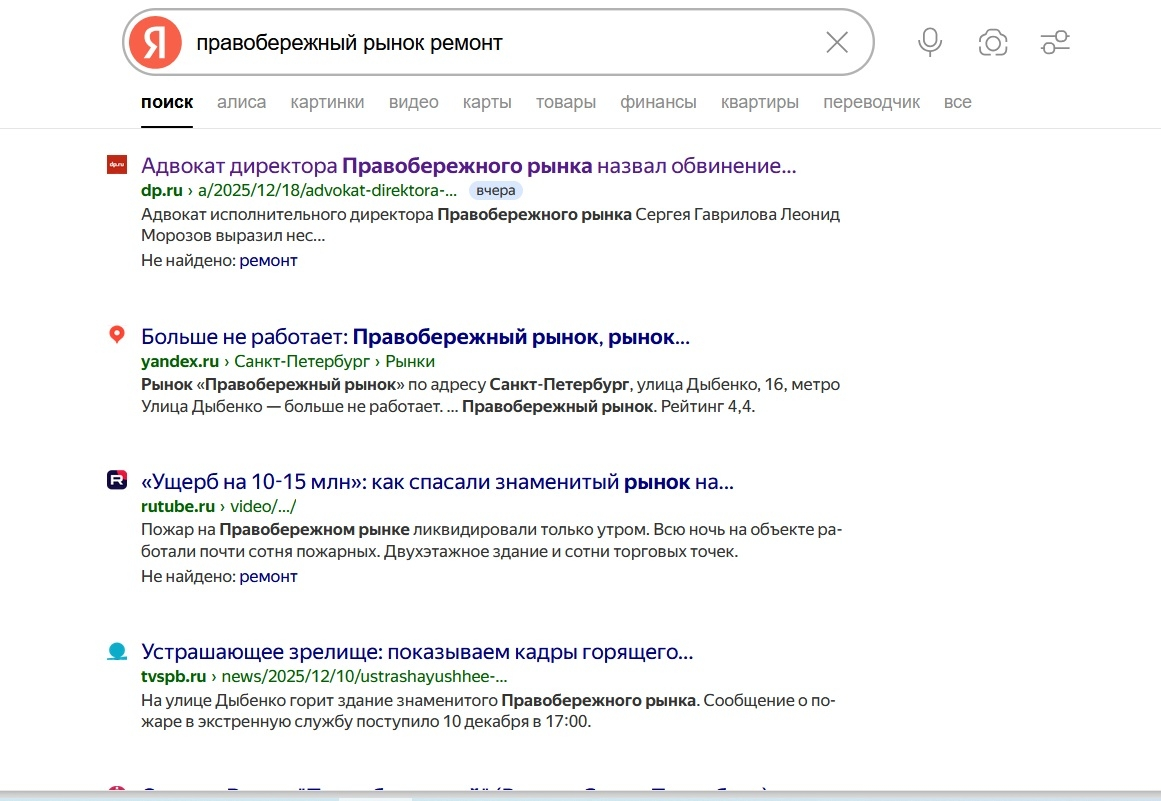Click snippet text 'улица Дыбенко, 16, метро'
This screenshot has width=1161, height=801.
(x=738, y=385)
